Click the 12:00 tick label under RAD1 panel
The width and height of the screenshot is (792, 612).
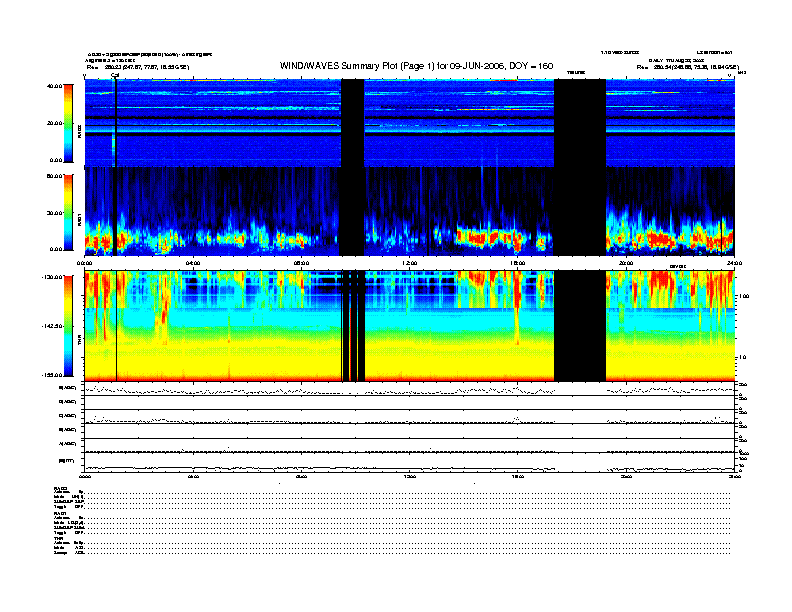click(410, 263)
